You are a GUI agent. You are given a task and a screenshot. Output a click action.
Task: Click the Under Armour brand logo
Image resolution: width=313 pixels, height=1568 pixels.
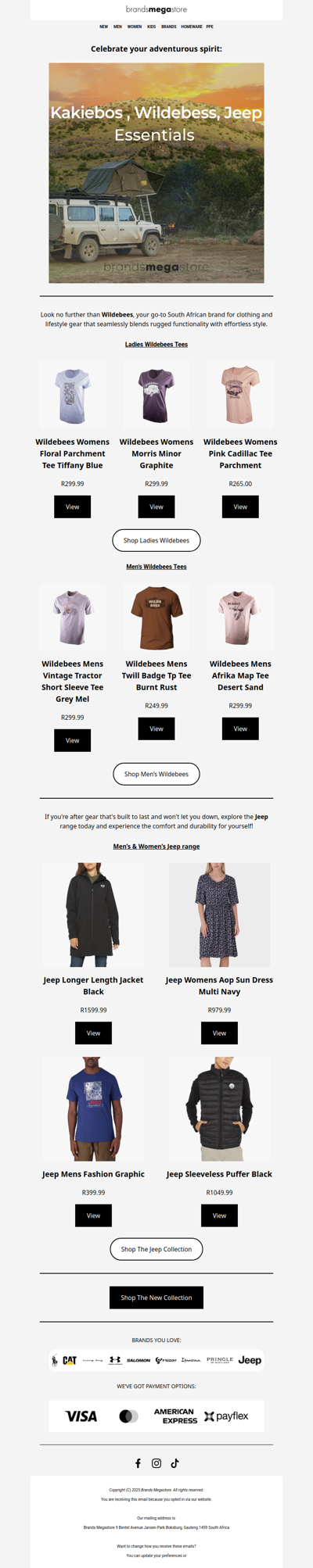point(115,1360)
